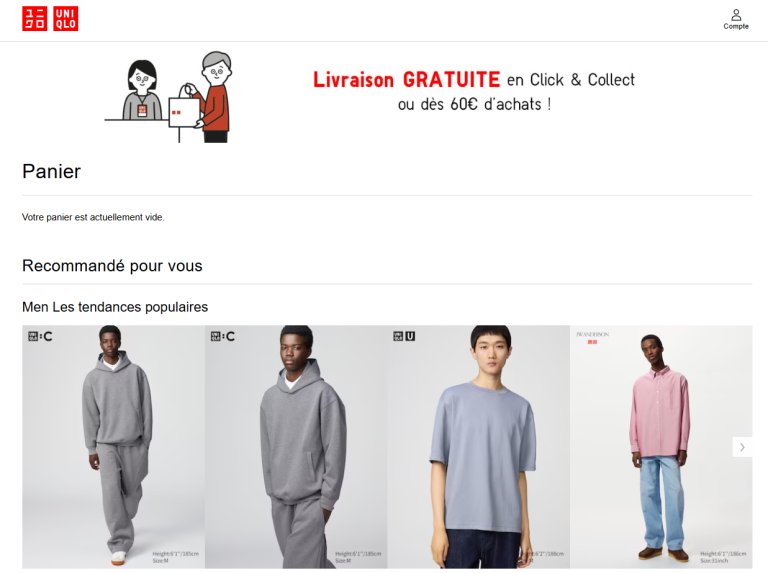This screenshot has height=573, width=768.
Task: Click the Uniqlo:C badge on second hoodie photo
Action: (x=223, y=336)
